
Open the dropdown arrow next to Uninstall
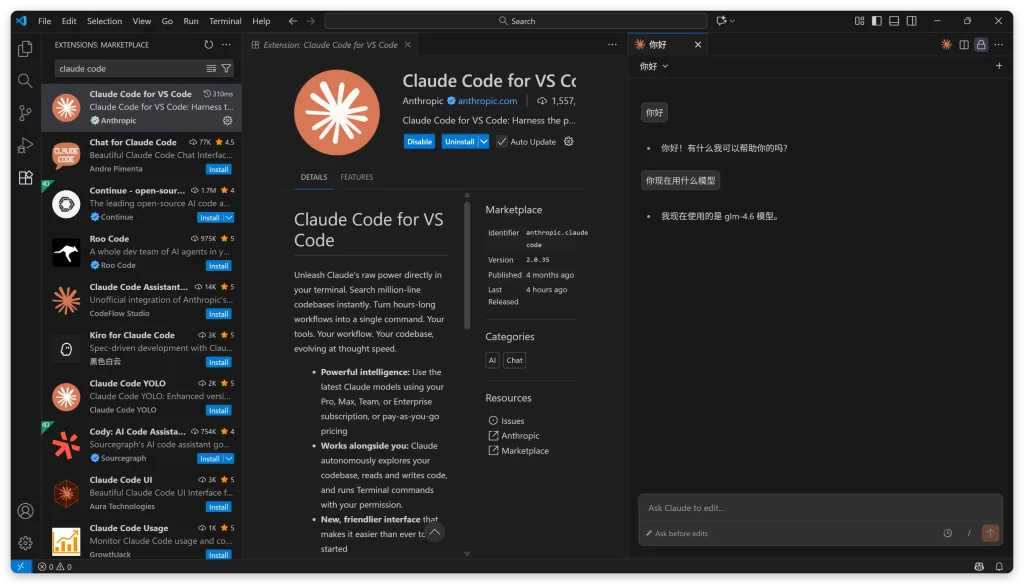(484, 142)
